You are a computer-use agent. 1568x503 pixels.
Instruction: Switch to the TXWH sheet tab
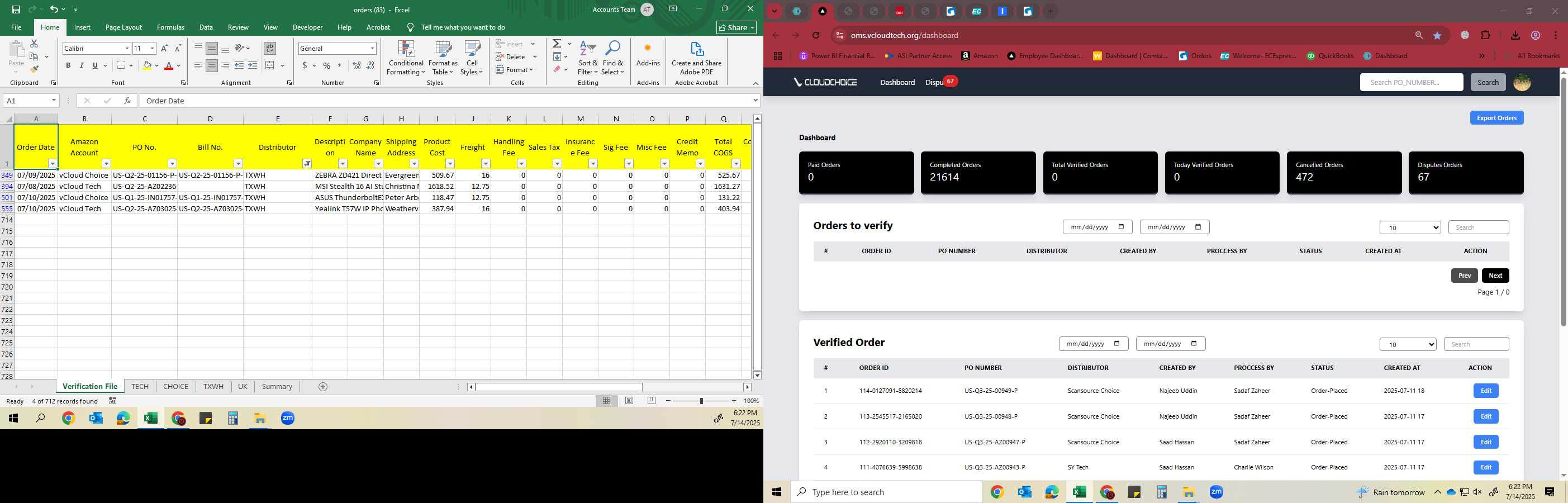[x=213, y=387]
